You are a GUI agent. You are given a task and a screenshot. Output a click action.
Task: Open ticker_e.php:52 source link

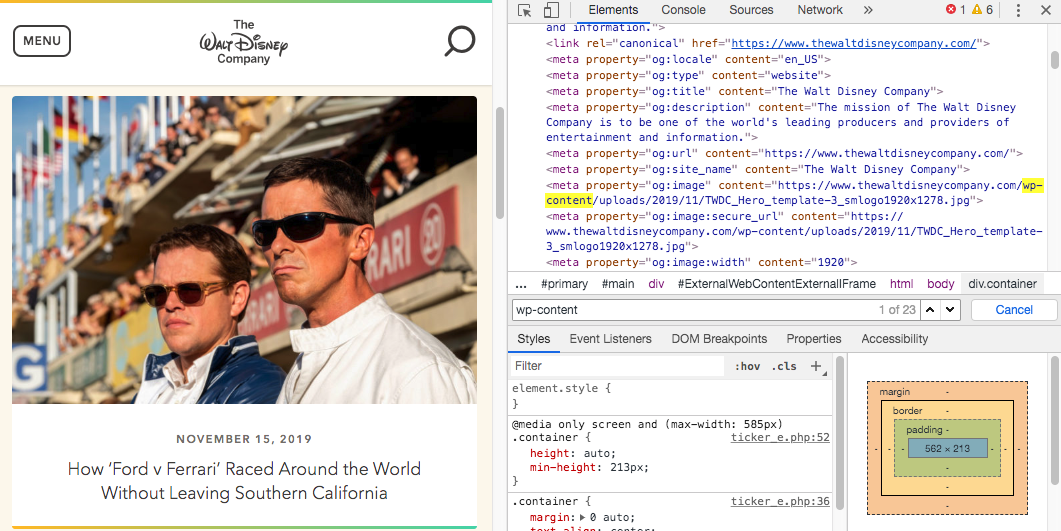click(x=780, y=438)
